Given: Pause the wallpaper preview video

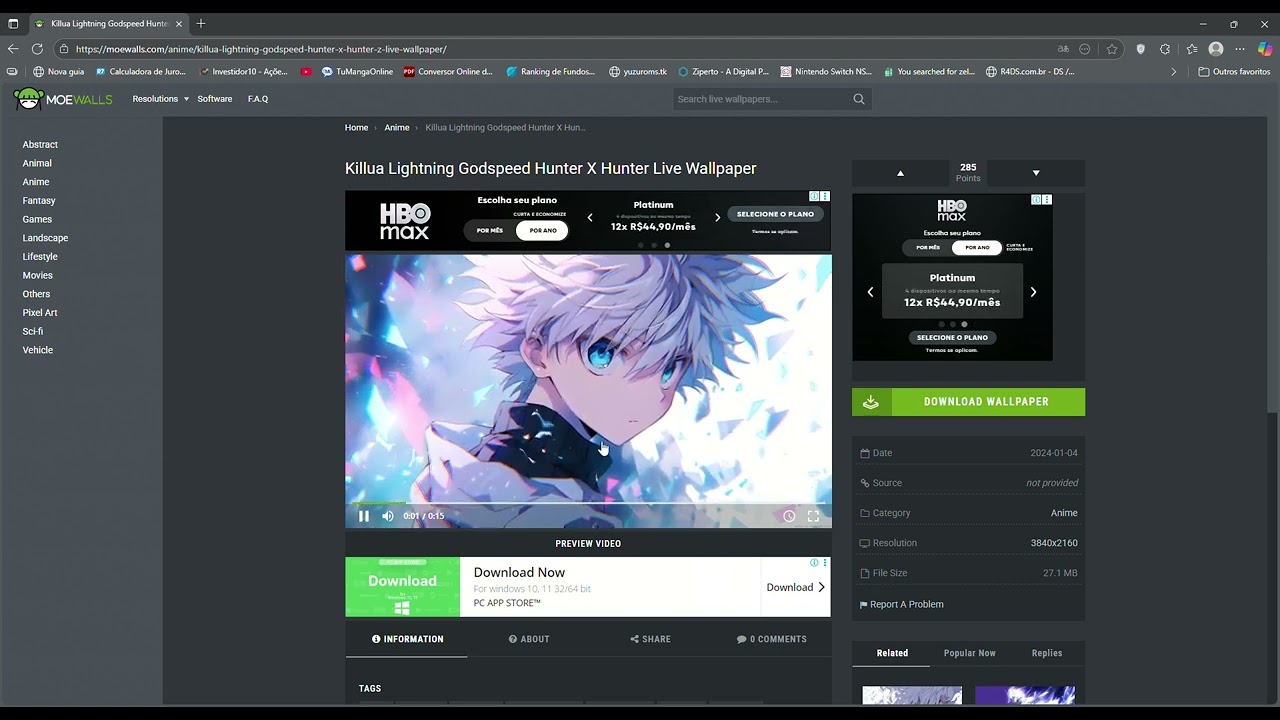Looking at the screenshot, I should pos(364,516).
